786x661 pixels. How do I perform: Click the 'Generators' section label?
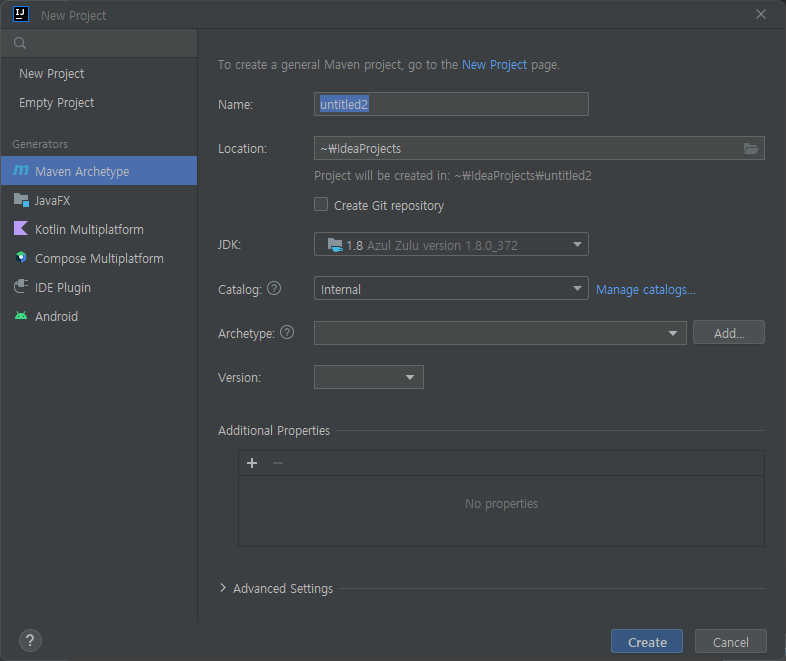40,144
